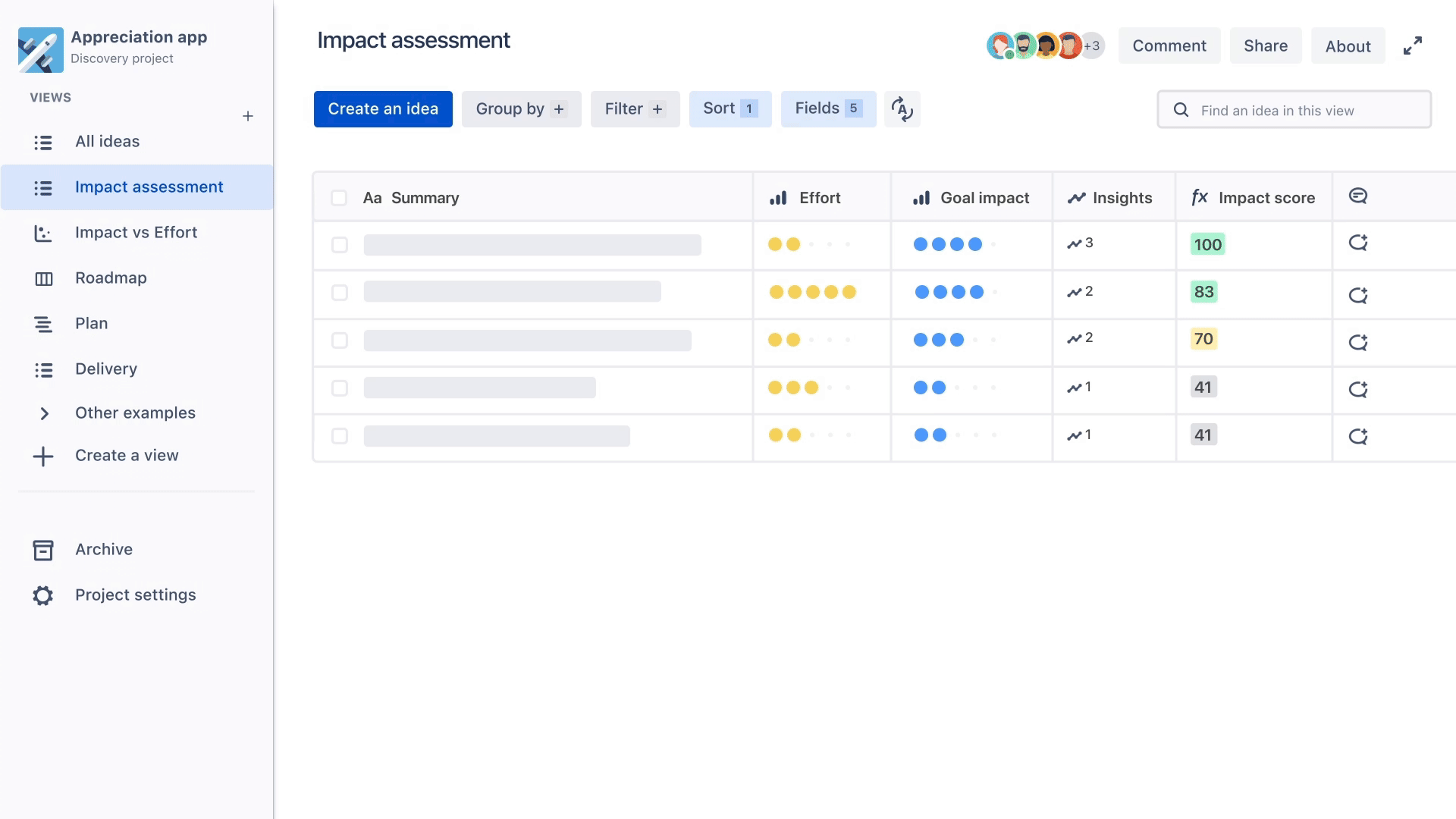Toggle checkbox on first idea row
Screen dimensions: 1456x819
pos(339,244)
